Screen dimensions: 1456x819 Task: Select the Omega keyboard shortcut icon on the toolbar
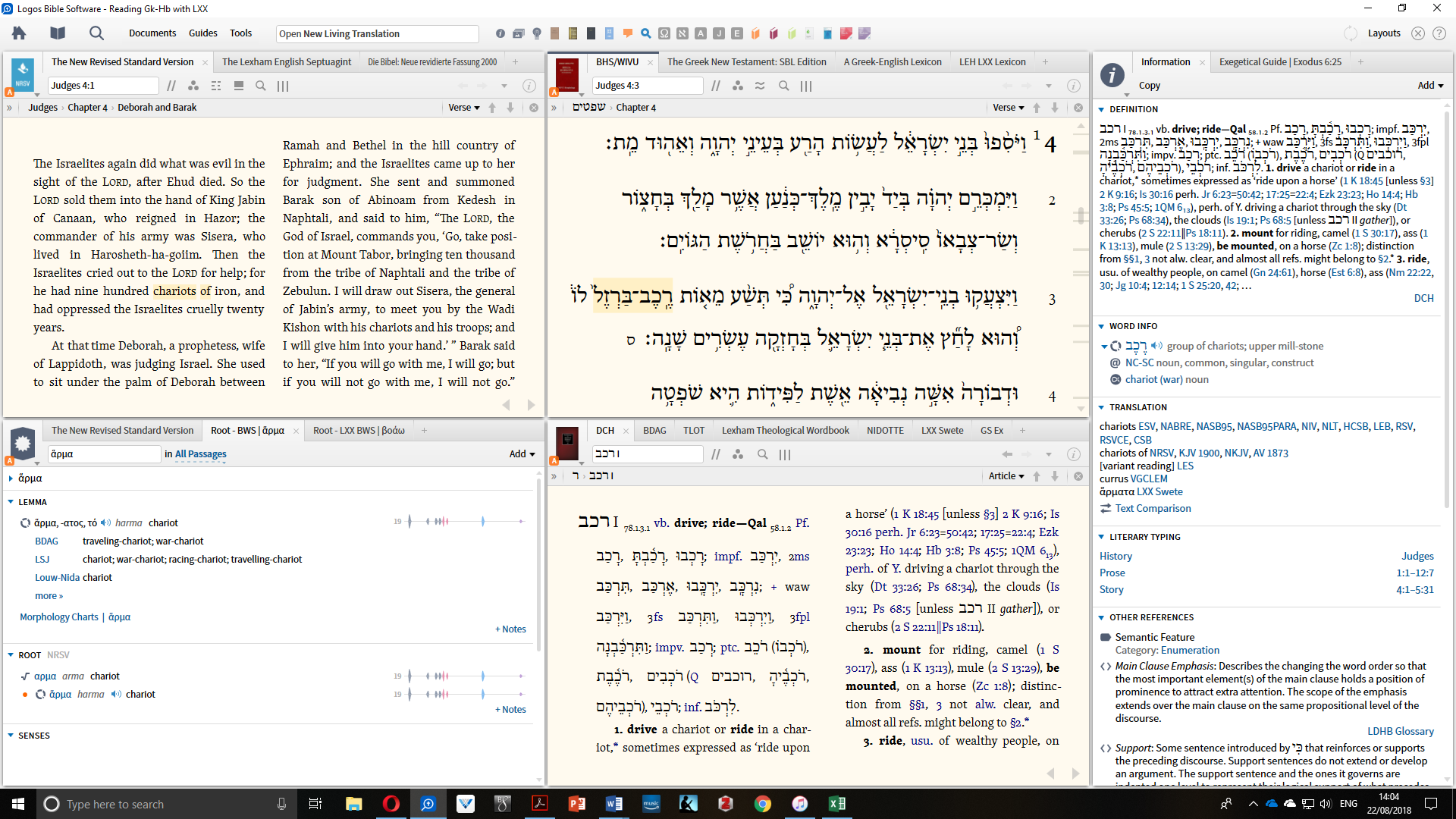[664, 33]
